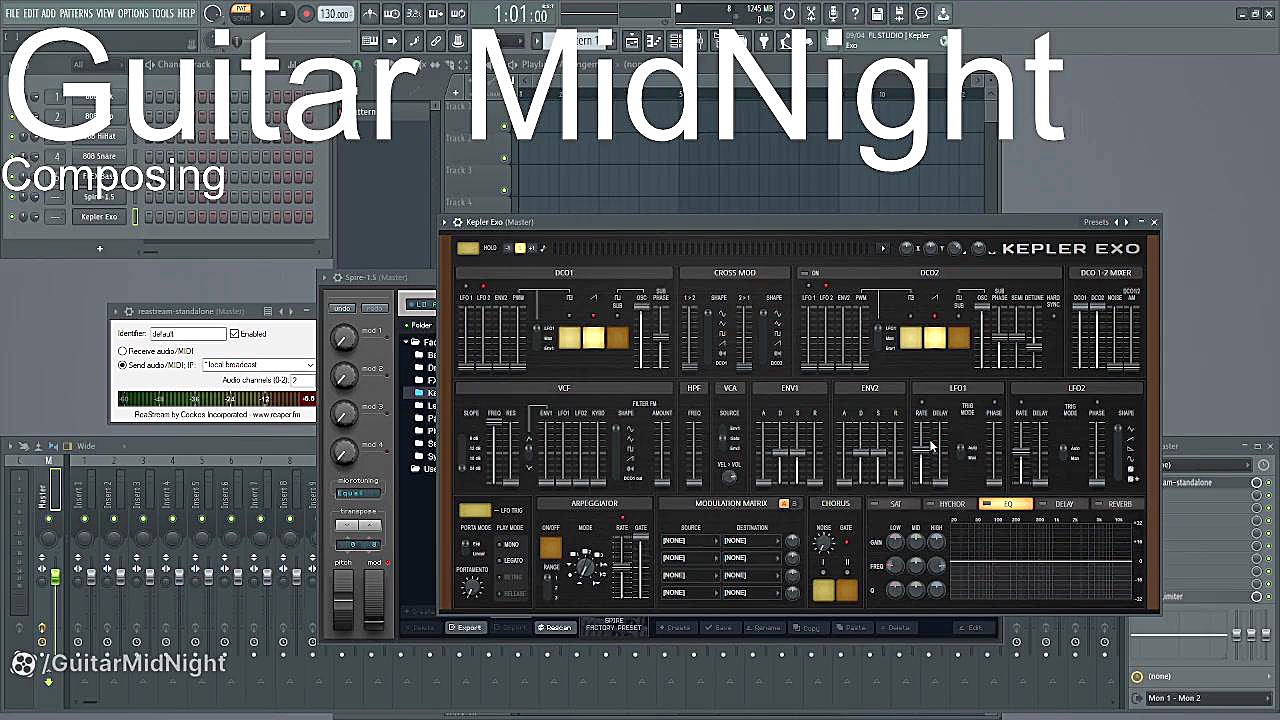Open Presets menu in Kepler Exo title bar

1096,222
